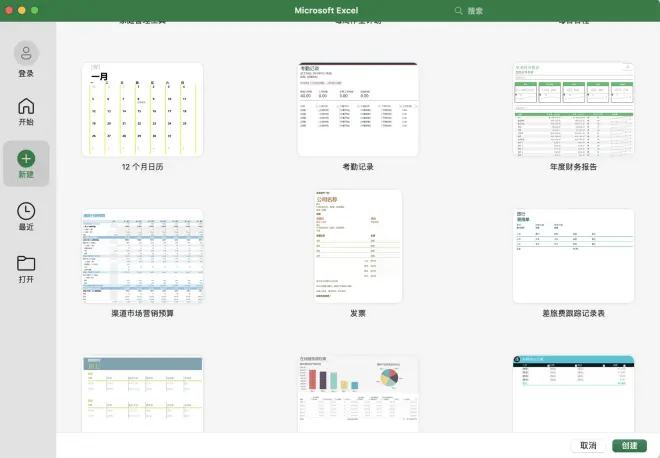The height and width of the screenshot is (458, 660).
Task: Click the red close window button
Action: coord(9,10)
